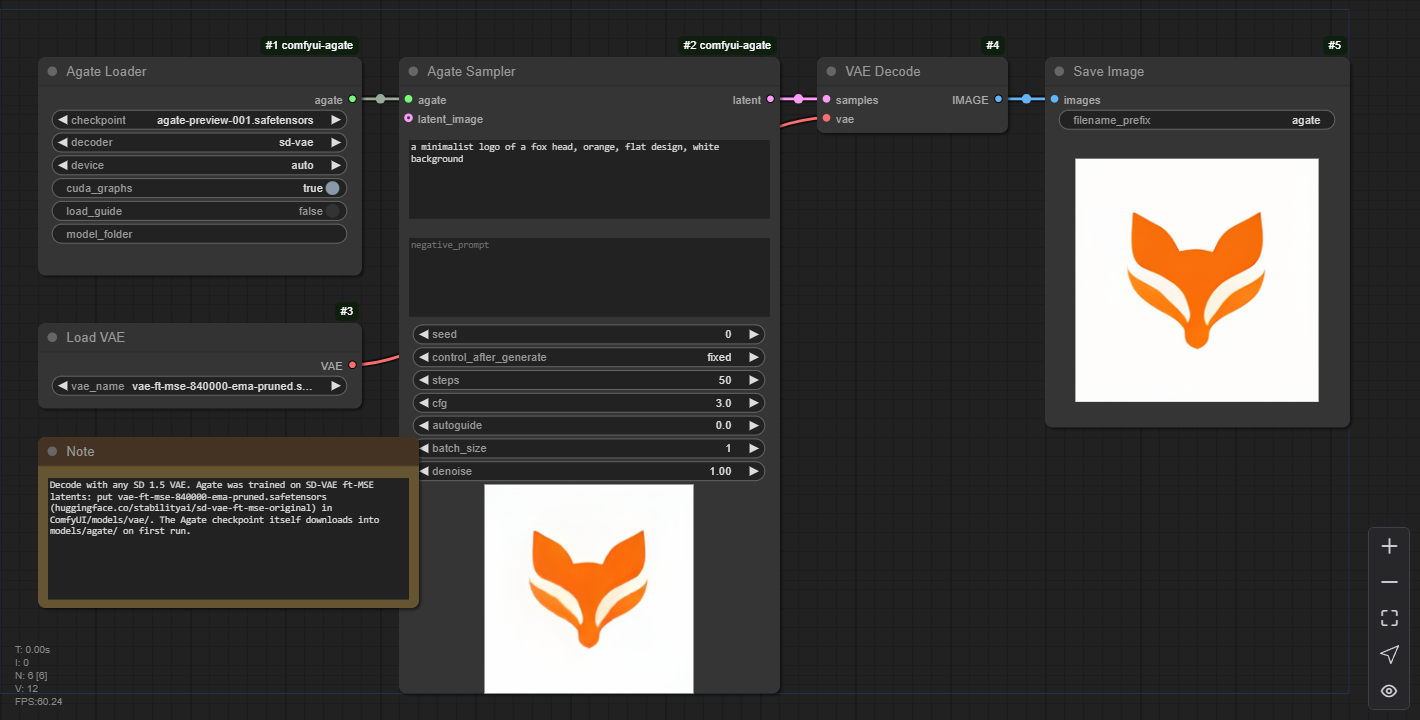
Task: Click the images input port on Save Image
Action: pyautogui.click(x=1054, y=99)
